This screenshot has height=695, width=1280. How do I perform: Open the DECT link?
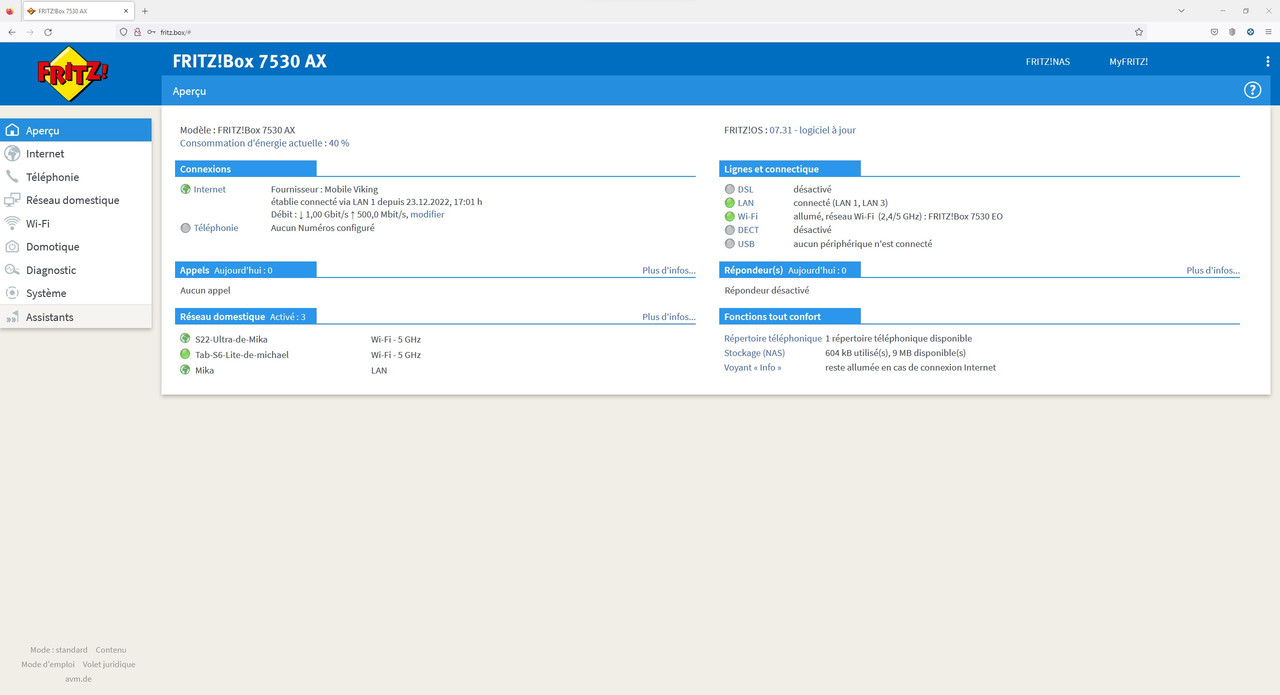click(x=748, y=230)
